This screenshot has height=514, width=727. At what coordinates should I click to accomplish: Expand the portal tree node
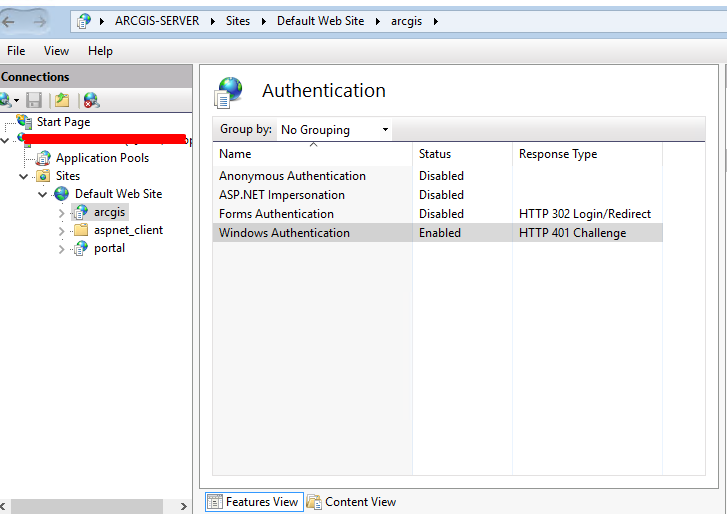click(62, 249)
